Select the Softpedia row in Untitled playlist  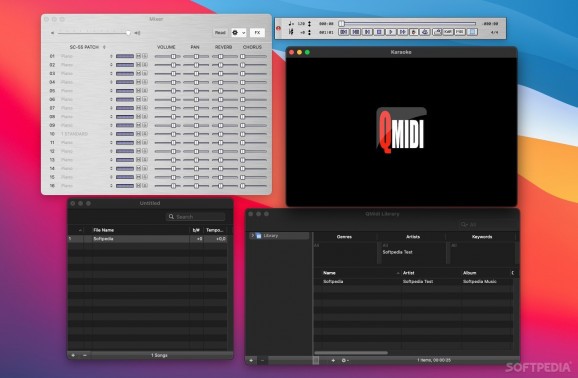pyautogui.click(x=147, y=239)
